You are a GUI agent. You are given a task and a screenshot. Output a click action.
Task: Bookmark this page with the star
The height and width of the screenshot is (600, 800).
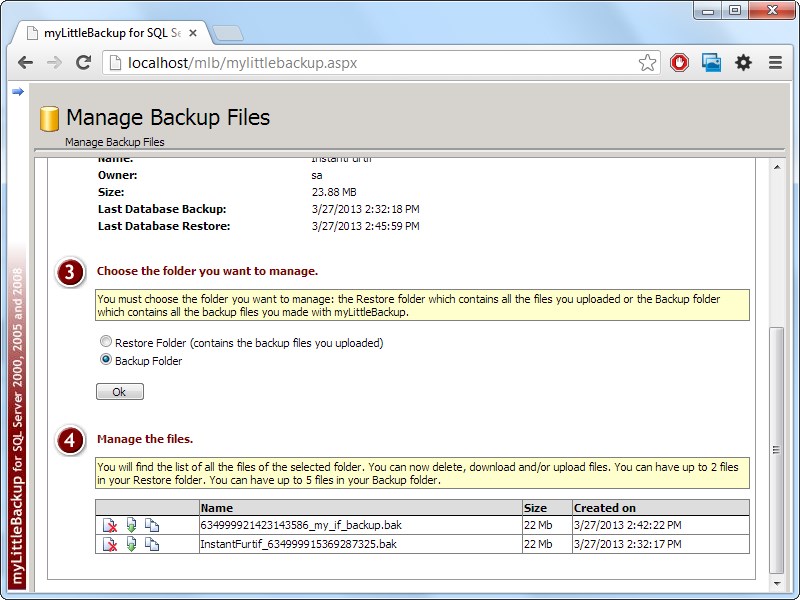coord(647,63)
